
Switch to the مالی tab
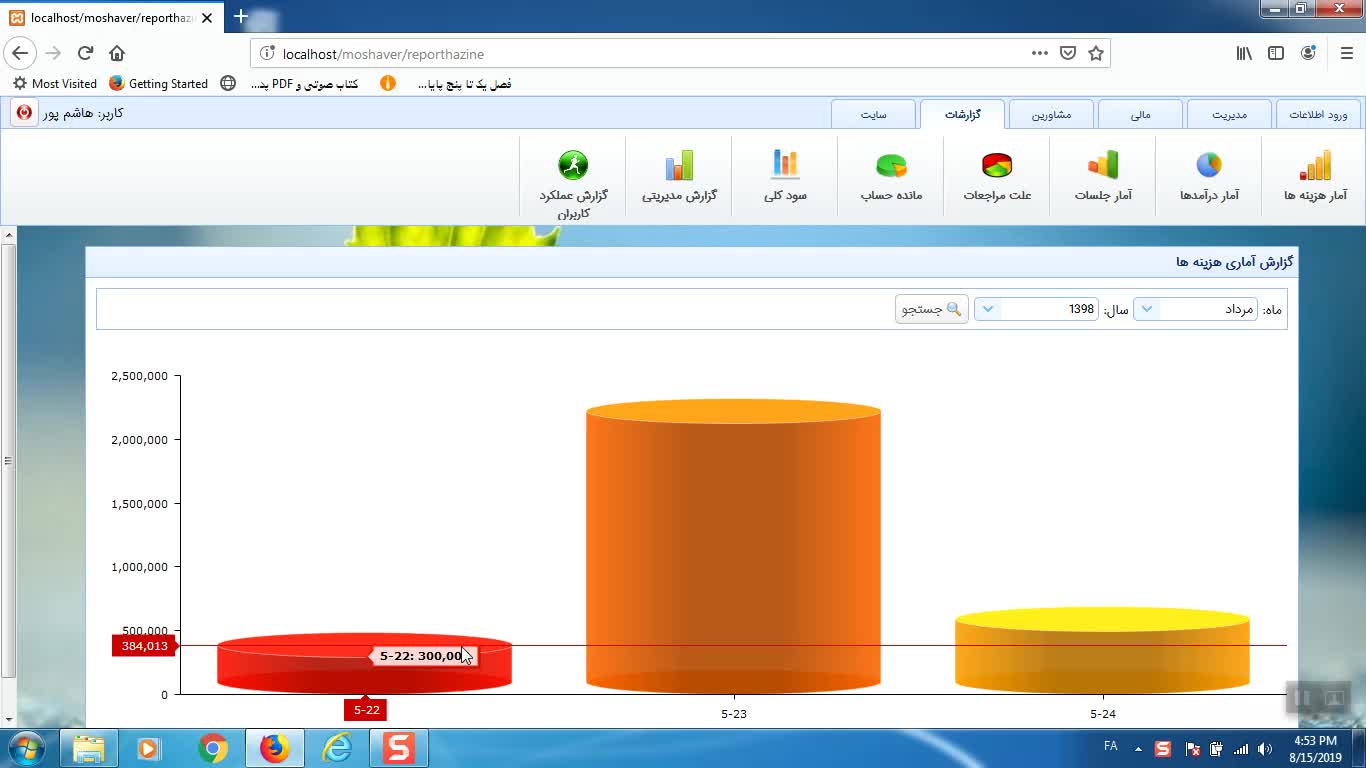[x=1140, y=115]
